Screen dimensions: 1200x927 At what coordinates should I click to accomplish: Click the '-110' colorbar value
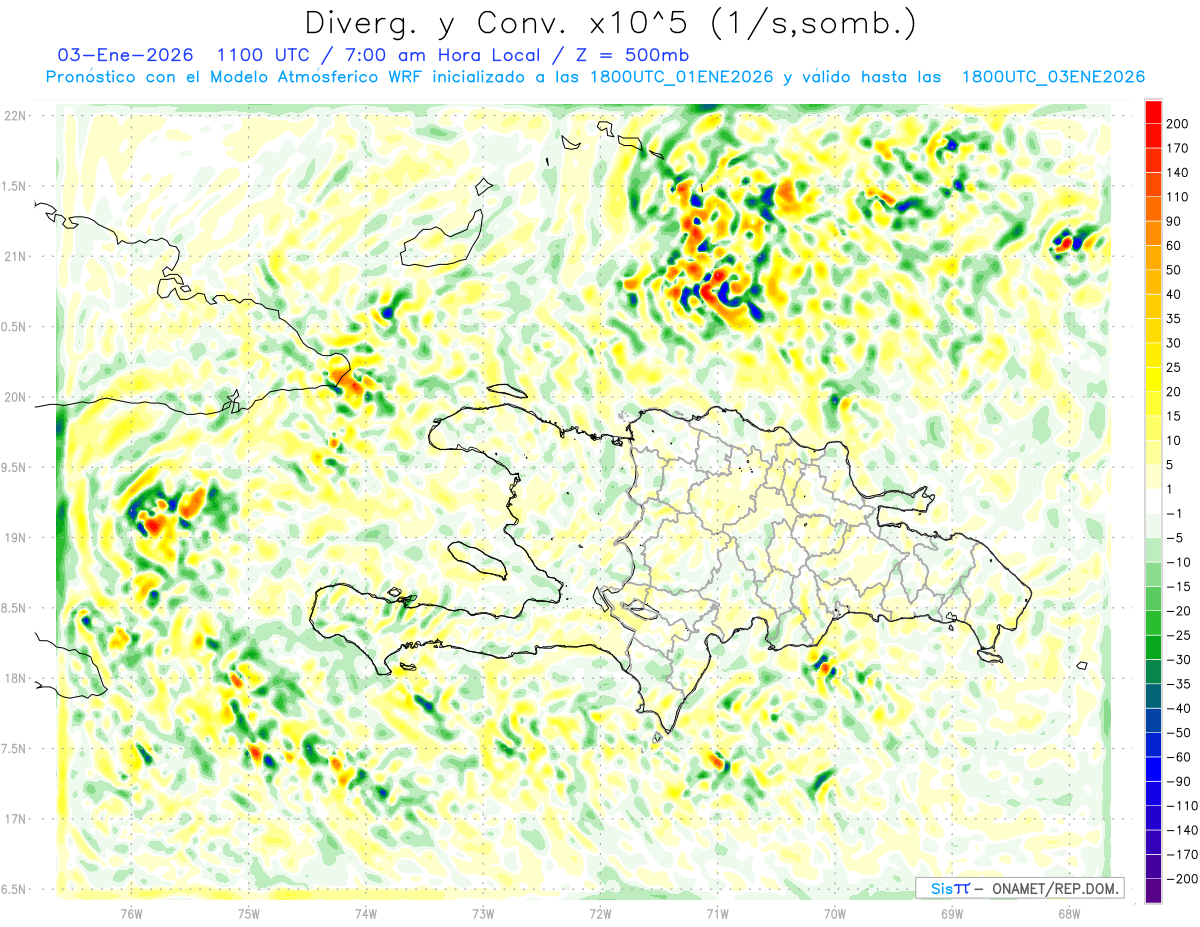[x=1183, y=807]
